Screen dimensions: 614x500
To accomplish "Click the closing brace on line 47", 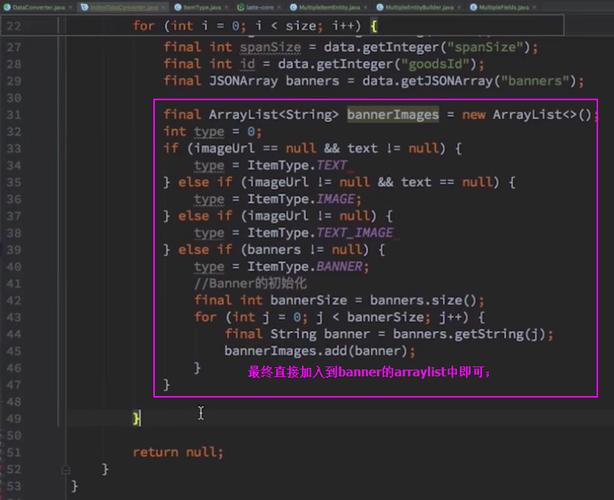I will [167, 384].
